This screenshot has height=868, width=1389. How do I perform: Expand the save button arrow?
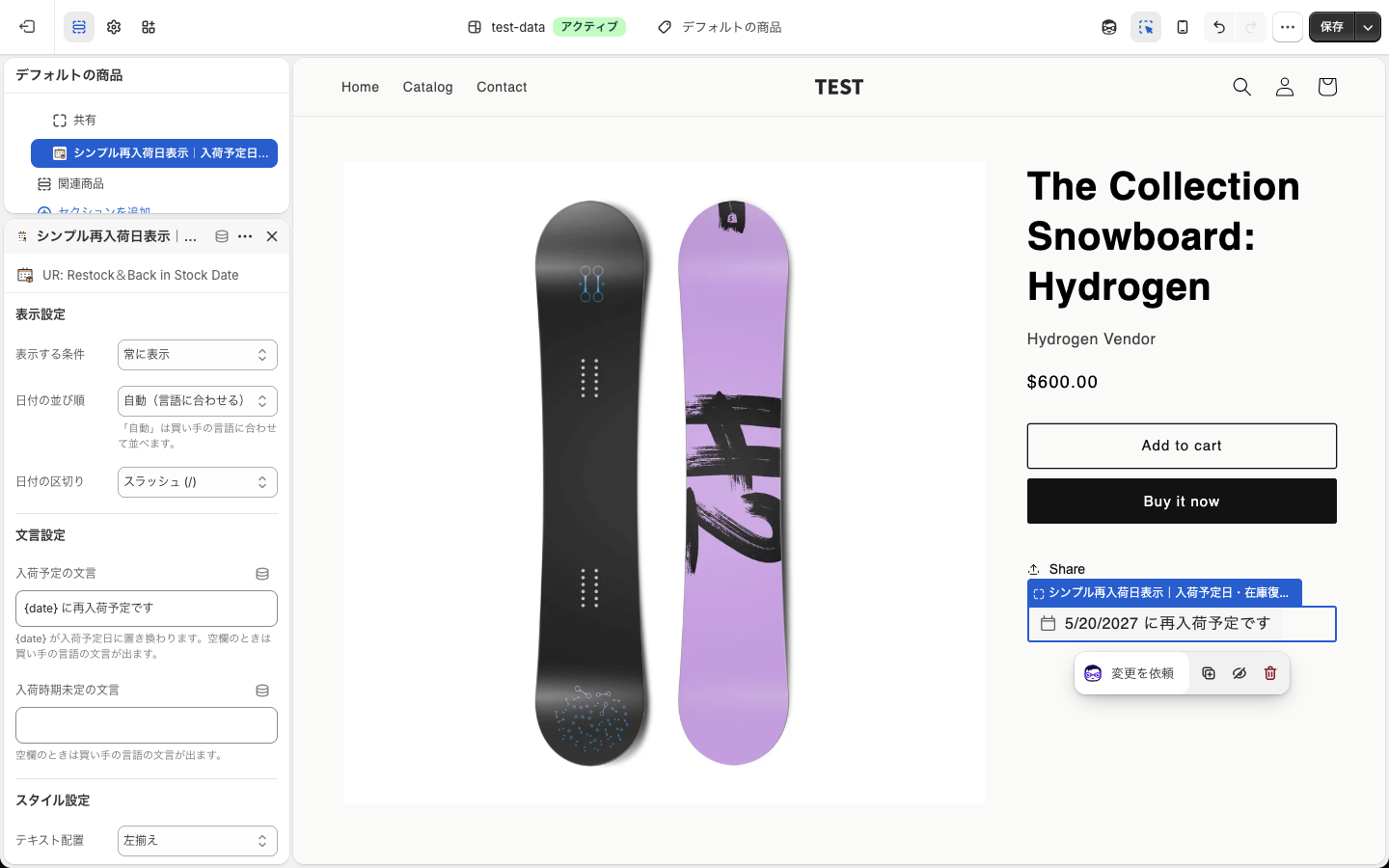click(1368, 27)
